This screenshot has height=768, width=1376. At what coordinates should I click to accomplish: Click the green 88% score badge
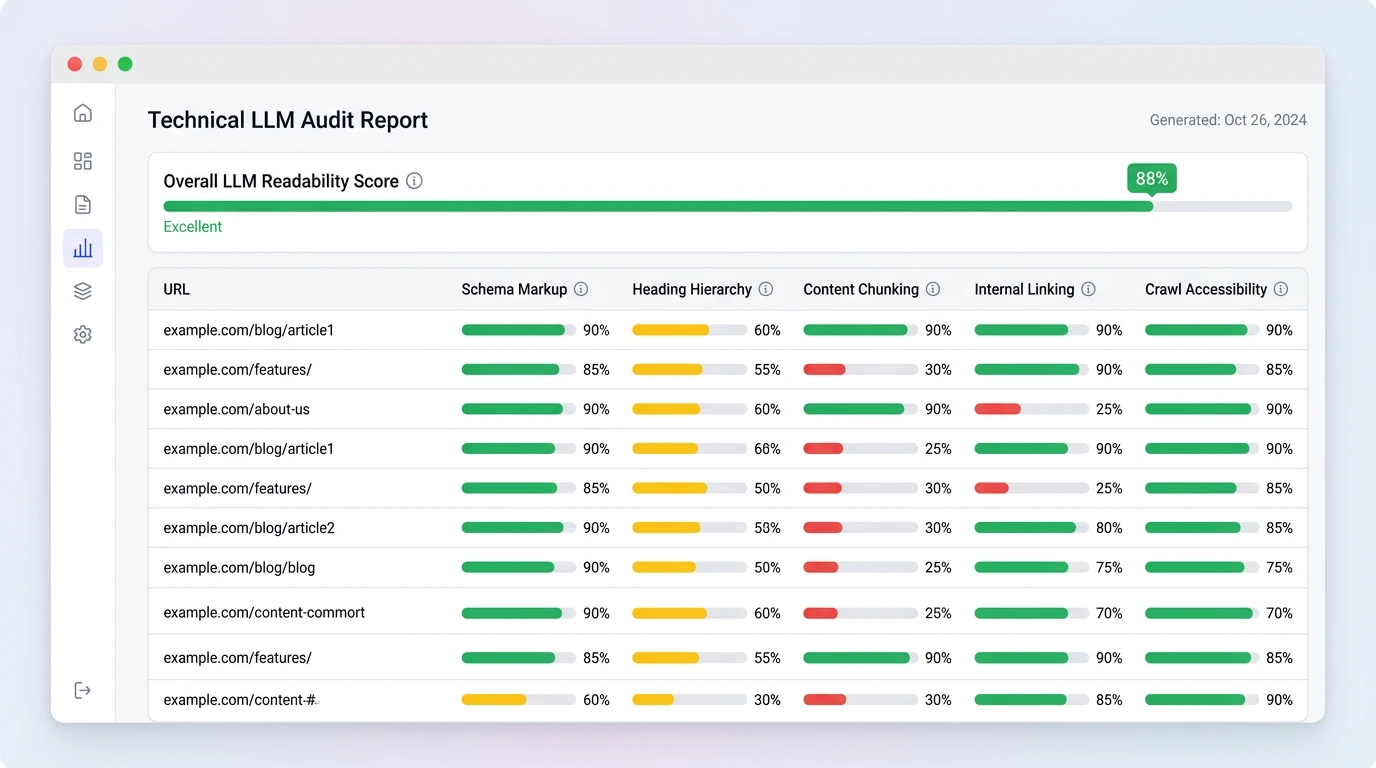coord(1151,178)
